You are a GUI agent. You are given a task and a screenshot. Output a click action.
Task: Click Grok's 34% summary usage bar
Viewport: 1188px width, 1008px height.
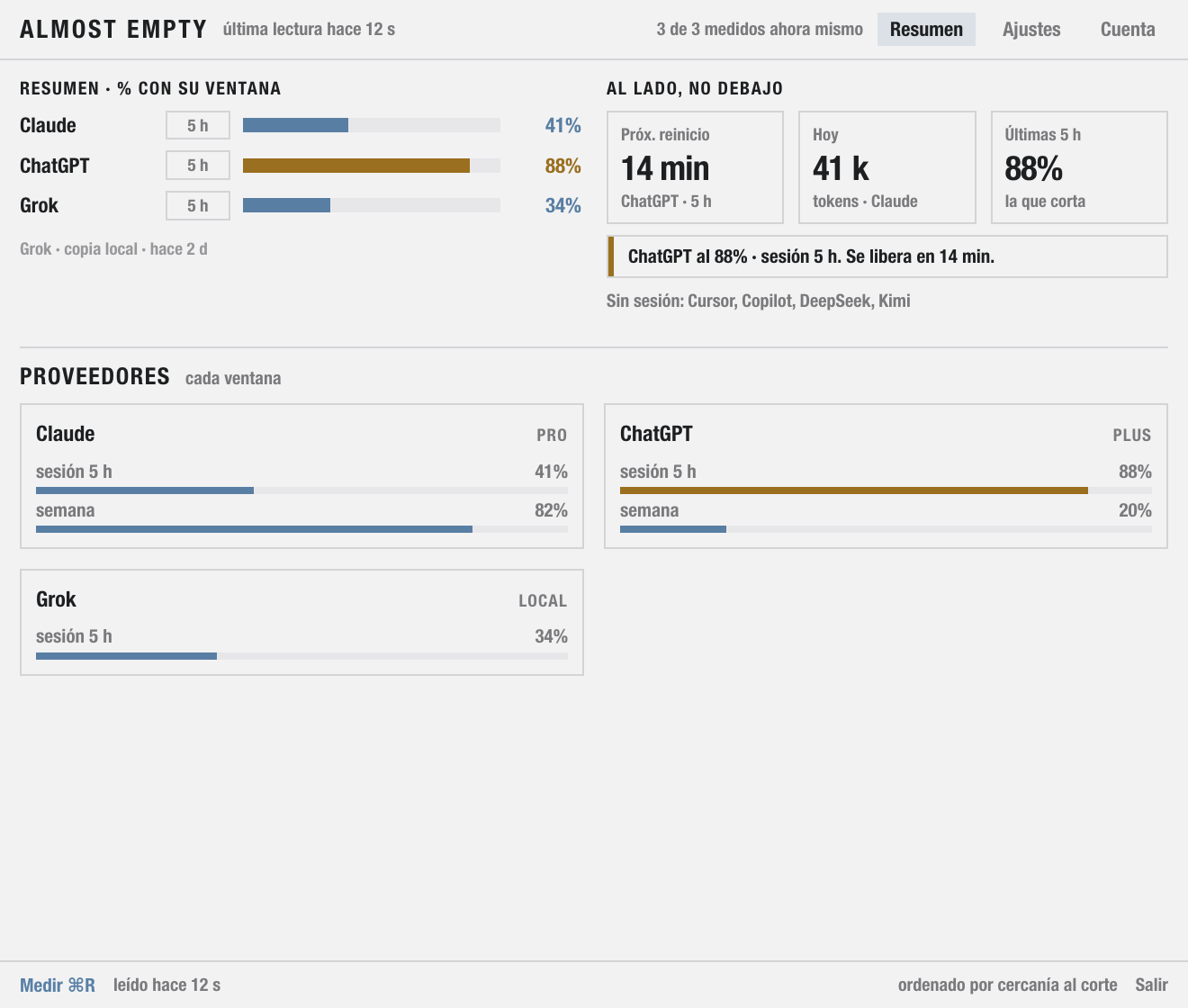pos(372,205)
